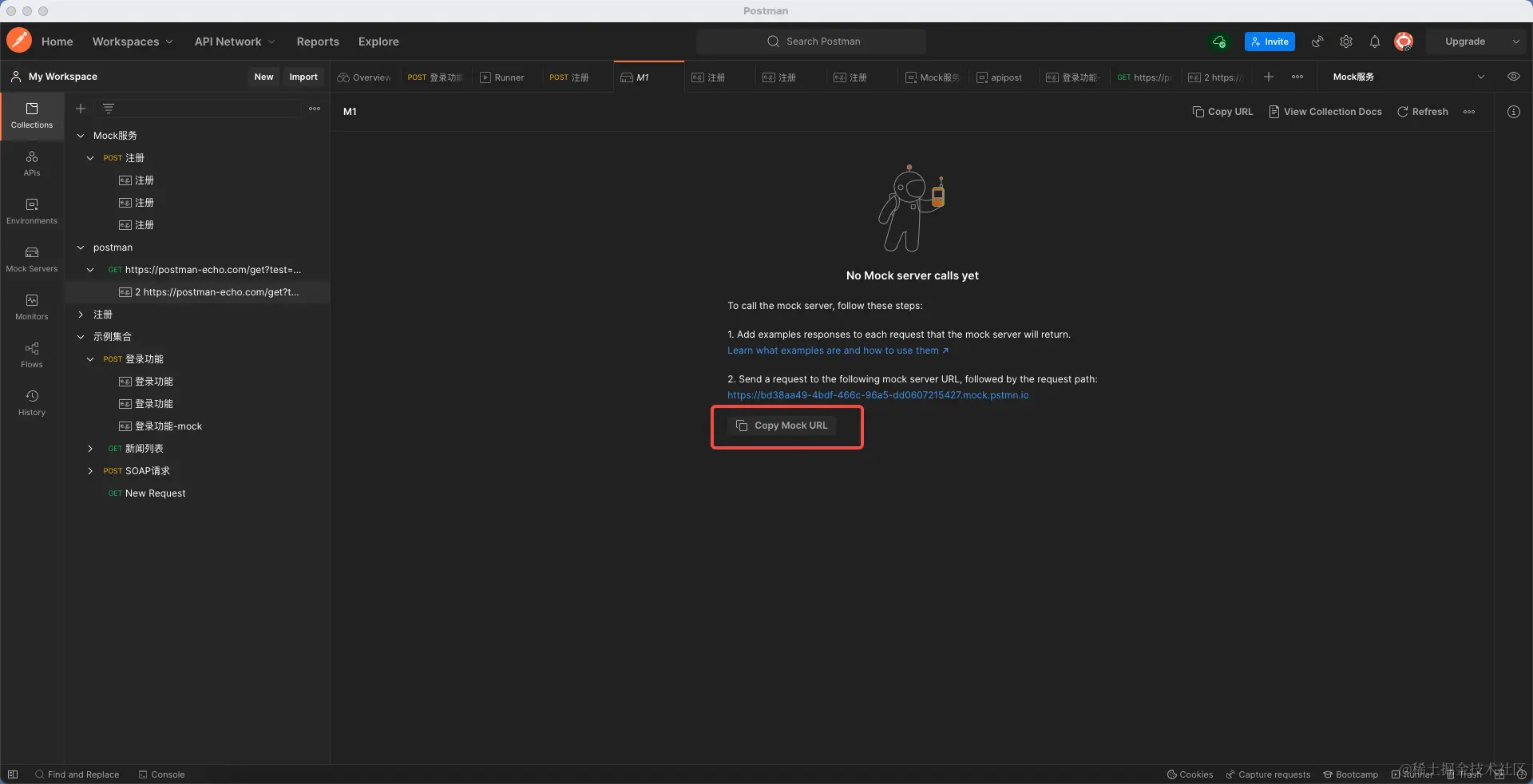The width and height of the screenshot is (1533, 784).
Task: Open Explore in top navigation
Action: pyautogui.click(x=378, y=42)
